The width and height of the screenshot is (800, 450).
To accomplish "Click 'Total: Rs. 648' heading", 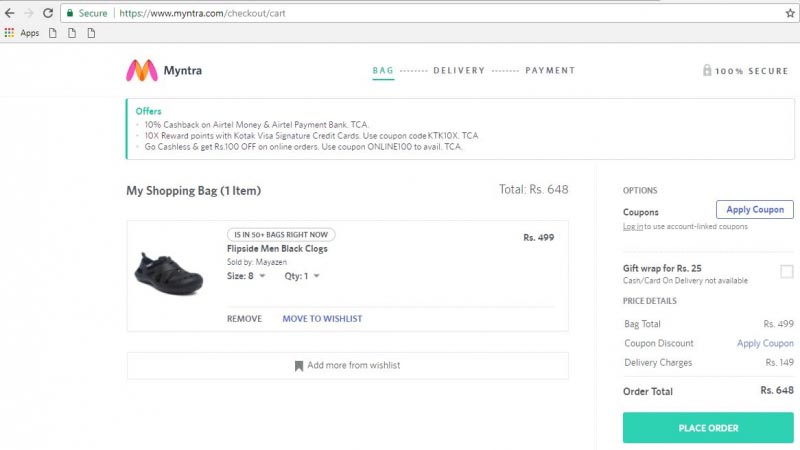I will pyautogui.click(x=533, y=190).
